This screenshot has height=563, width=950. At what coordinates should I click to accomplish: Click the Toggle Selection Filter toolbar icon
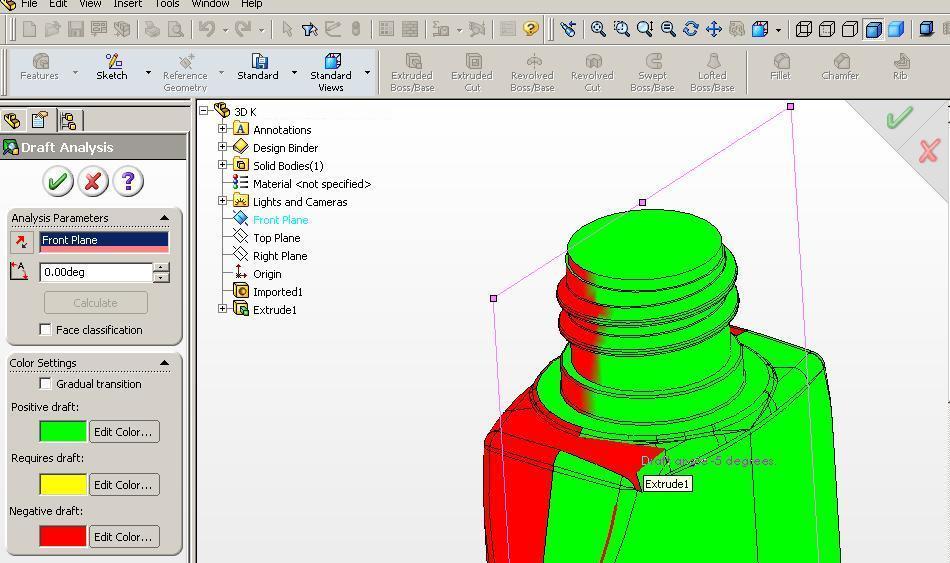tap(310, 28)
